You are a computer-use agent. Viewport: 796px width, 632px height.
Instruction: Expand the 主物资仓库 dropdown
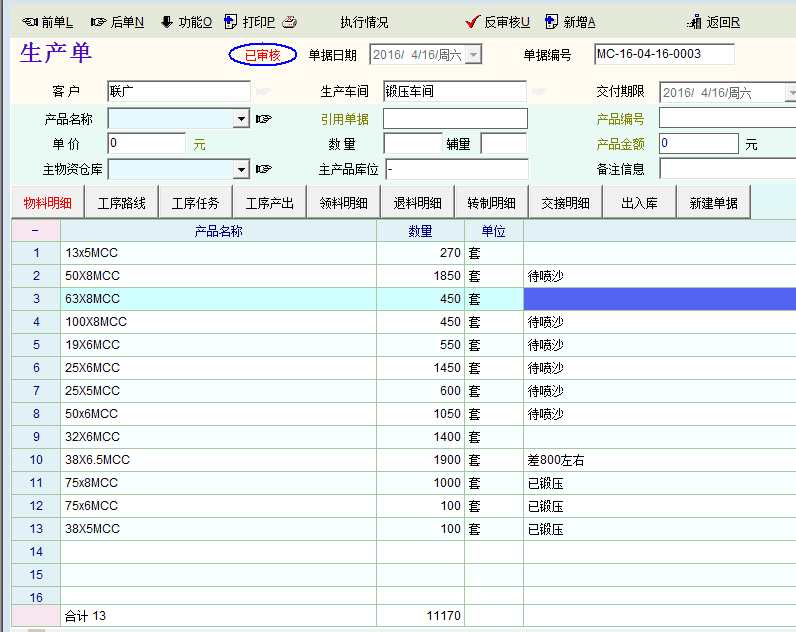click(x=241, y=169)
